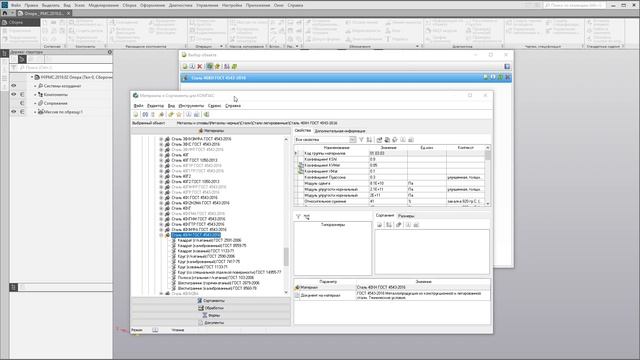Click the document icon of 'Документ на материал'

click(x=297, y=295)
